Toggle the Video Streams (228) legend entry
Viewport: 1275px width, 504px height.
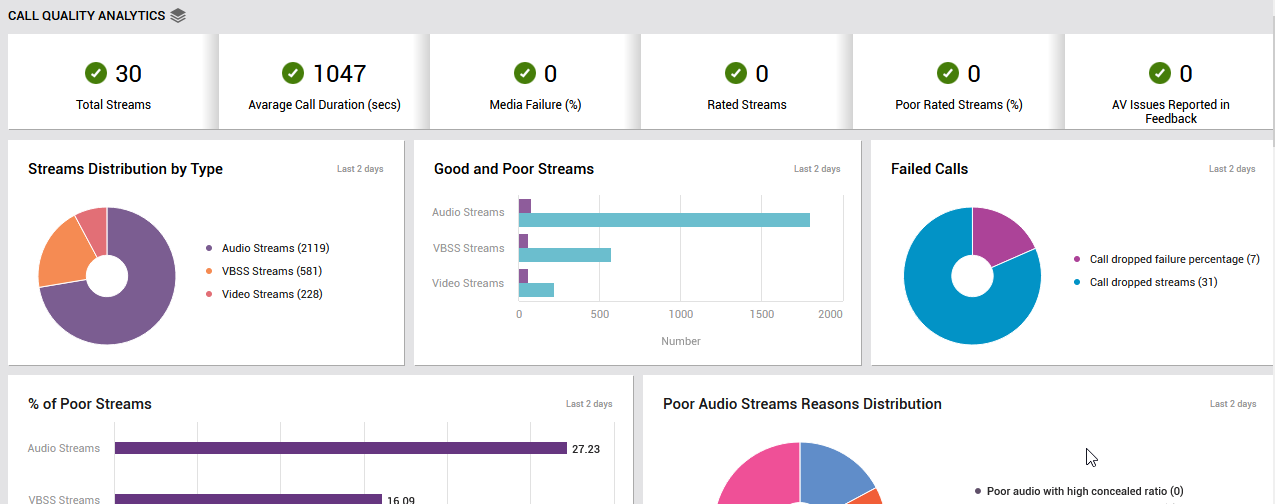tap(265, 294)
